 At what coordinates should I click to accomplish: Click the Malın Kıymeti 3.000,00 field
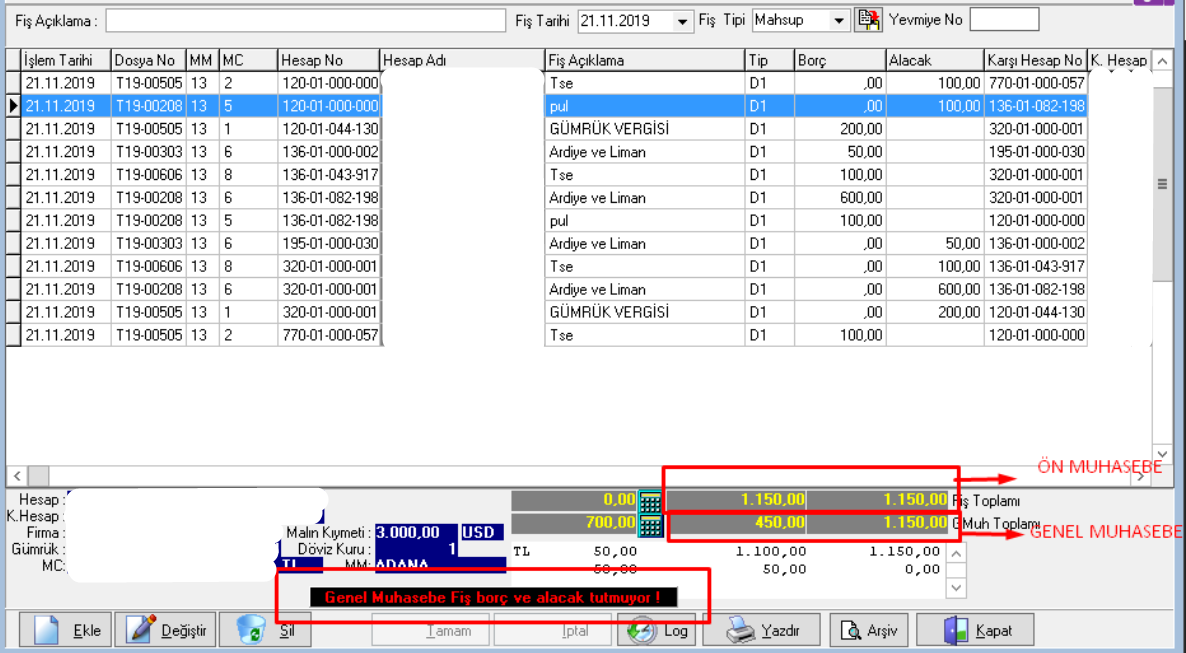(416, 533)
